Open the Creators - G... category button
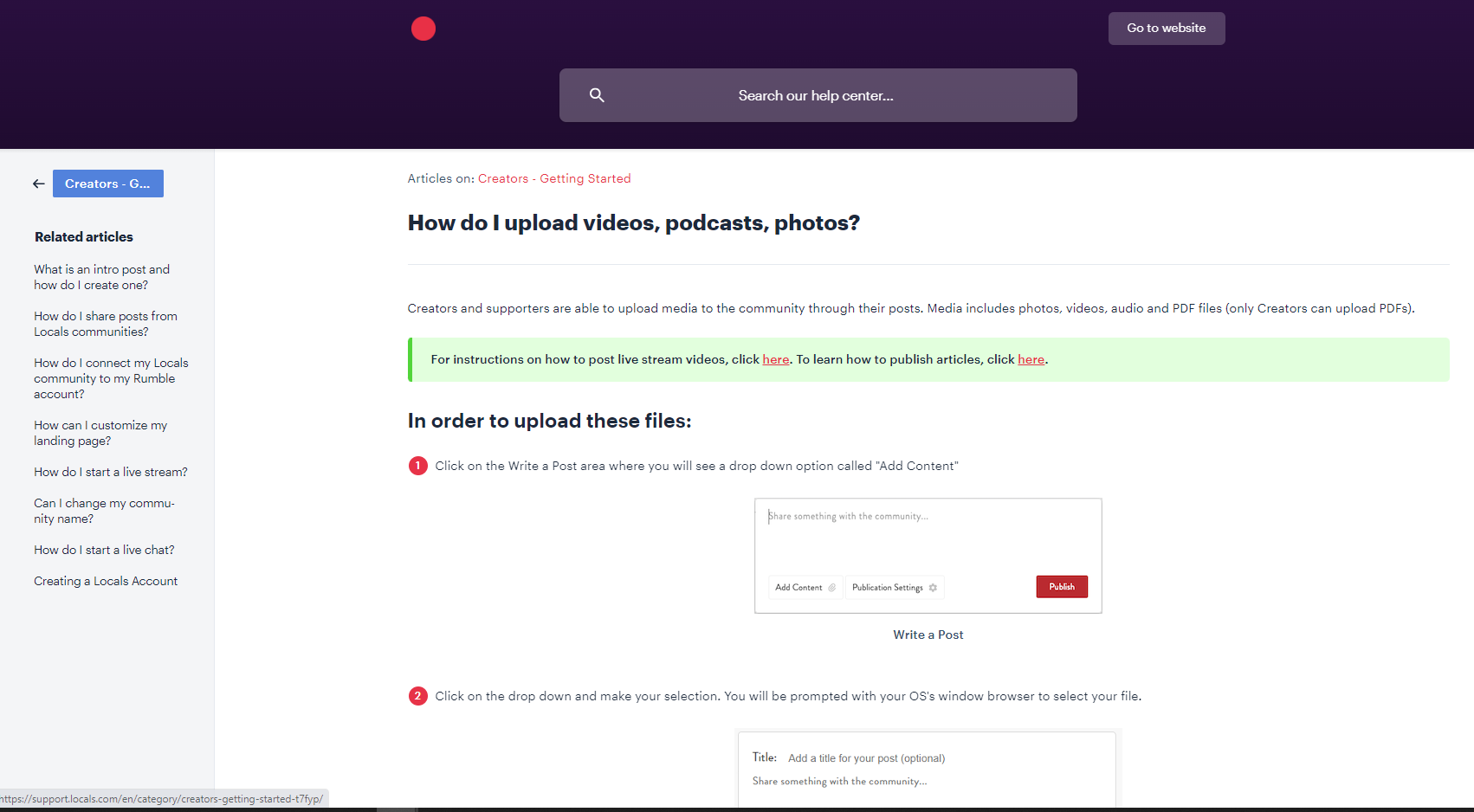Image resolution: width=1474 pixels, height=812 pixels. (x=108, y=184)
